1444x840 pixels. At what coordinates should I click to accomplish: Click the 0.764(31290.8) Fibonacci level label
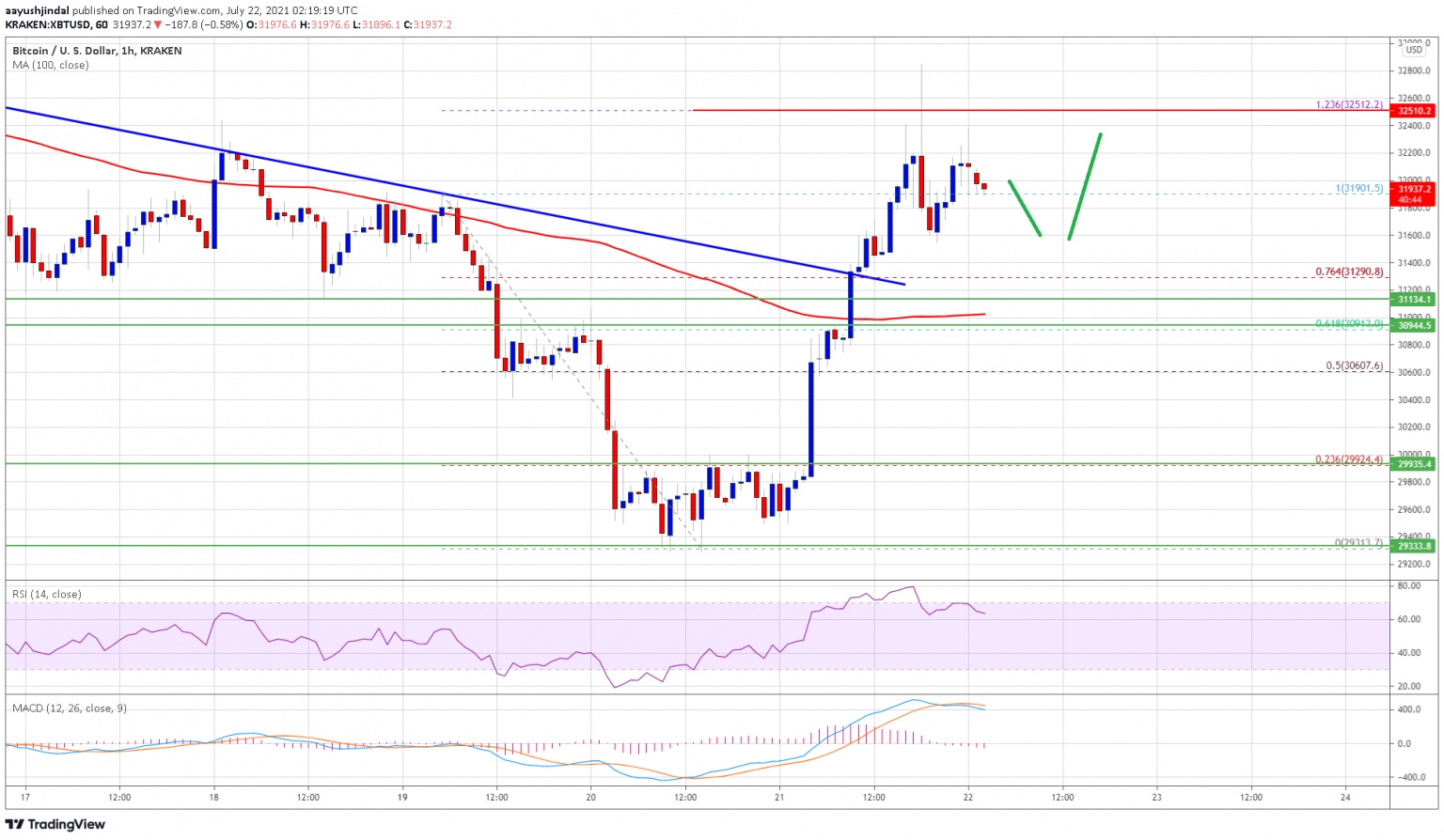tap(1349, 272)
